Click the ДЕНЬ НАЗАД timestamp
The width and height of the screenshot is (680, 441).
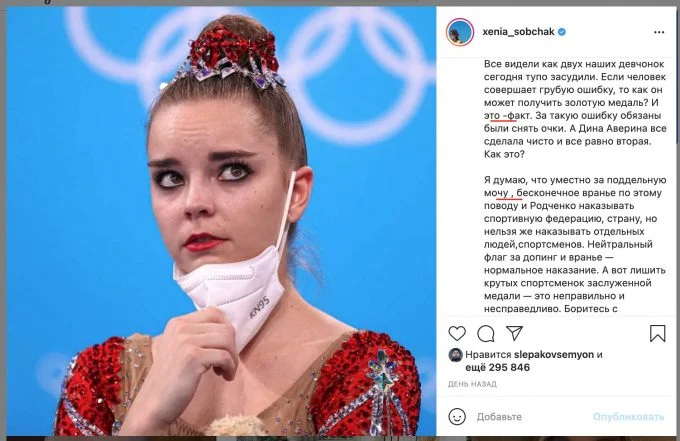tap(472, 384)
